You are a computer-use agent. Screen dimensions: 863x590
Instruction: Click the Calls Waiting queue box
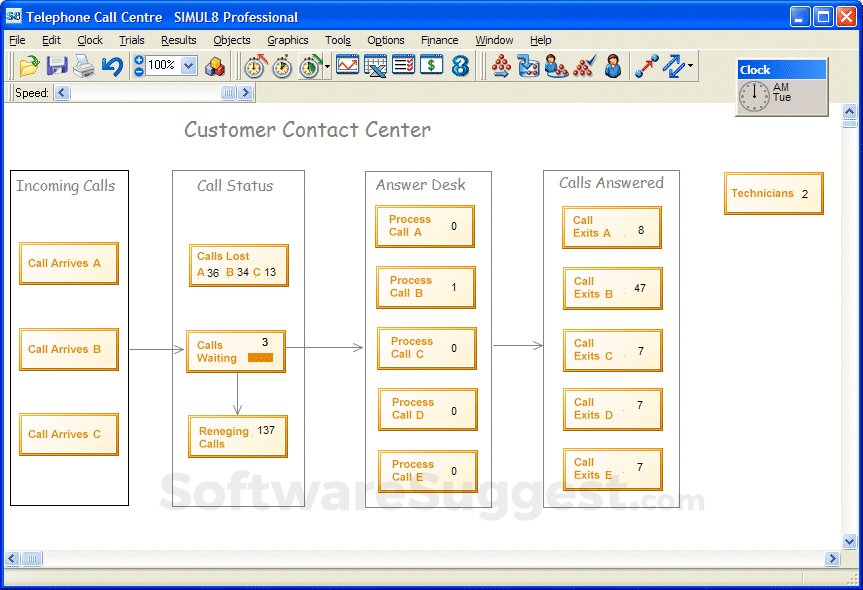[x=235, y=351]
